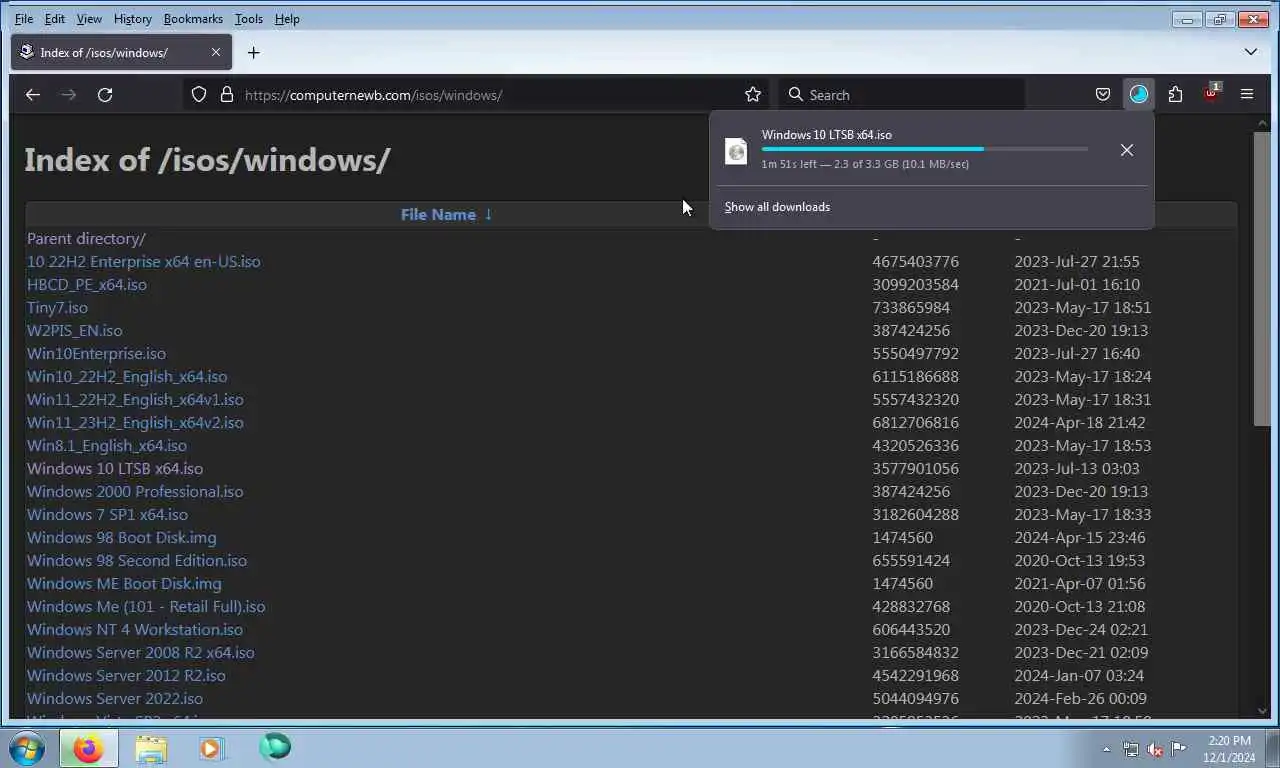Download Win11_23H2_English_x64v2.iso

click(x=135, y=422)
